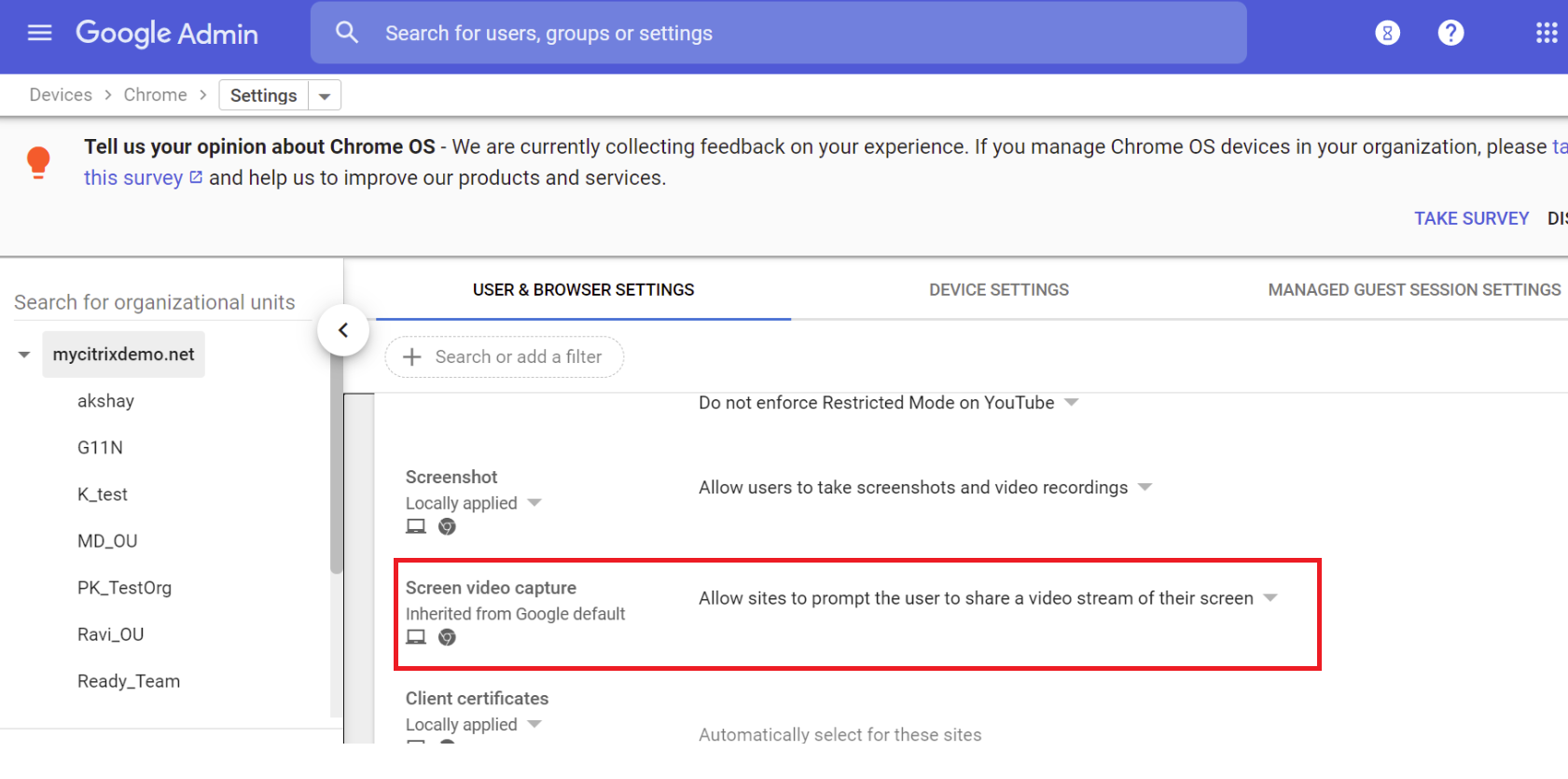The image size is (1568, 779).
Task: Click the hourglass tasks icon
Action: tap(1387, 34)
